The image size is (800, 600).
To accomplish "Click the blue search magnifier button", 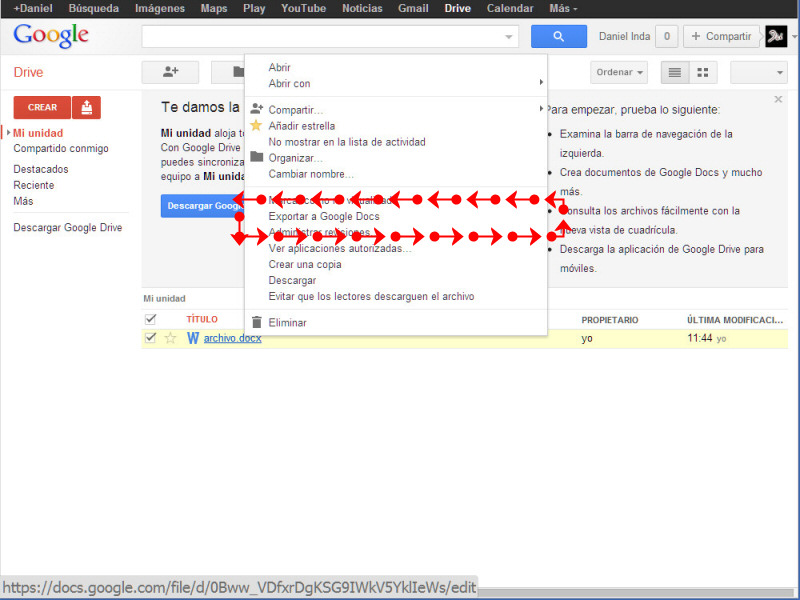I will (558, 37).
